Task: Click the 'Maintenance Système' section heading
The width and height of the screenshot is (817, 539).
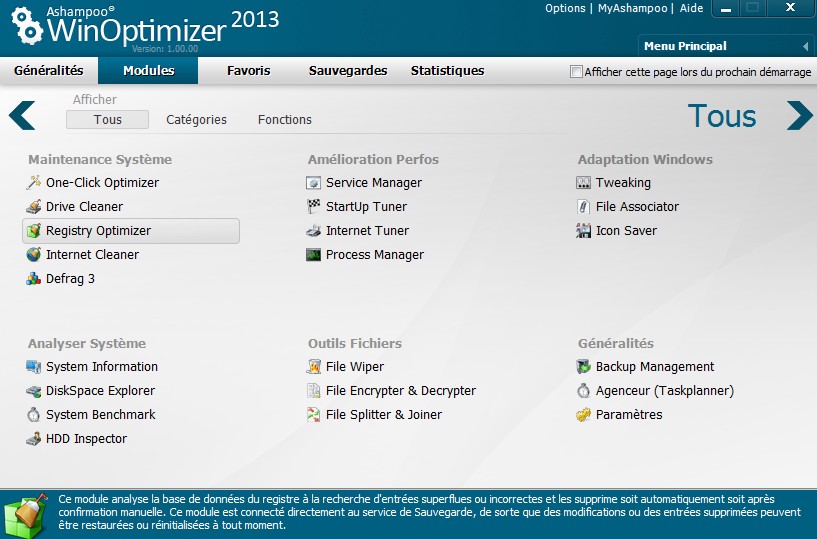Action: pyautogui.click(x=100, y=160)
